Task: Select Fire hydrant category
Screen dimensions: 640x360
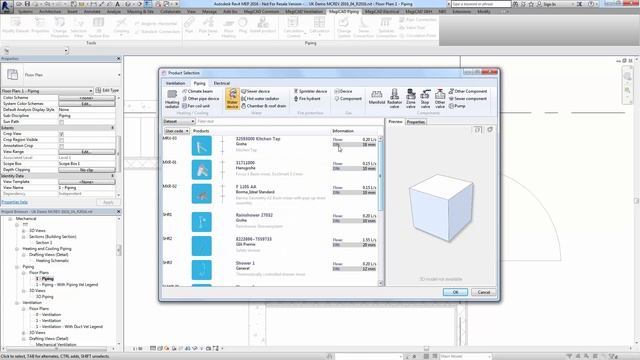Action: pos(307,99)
